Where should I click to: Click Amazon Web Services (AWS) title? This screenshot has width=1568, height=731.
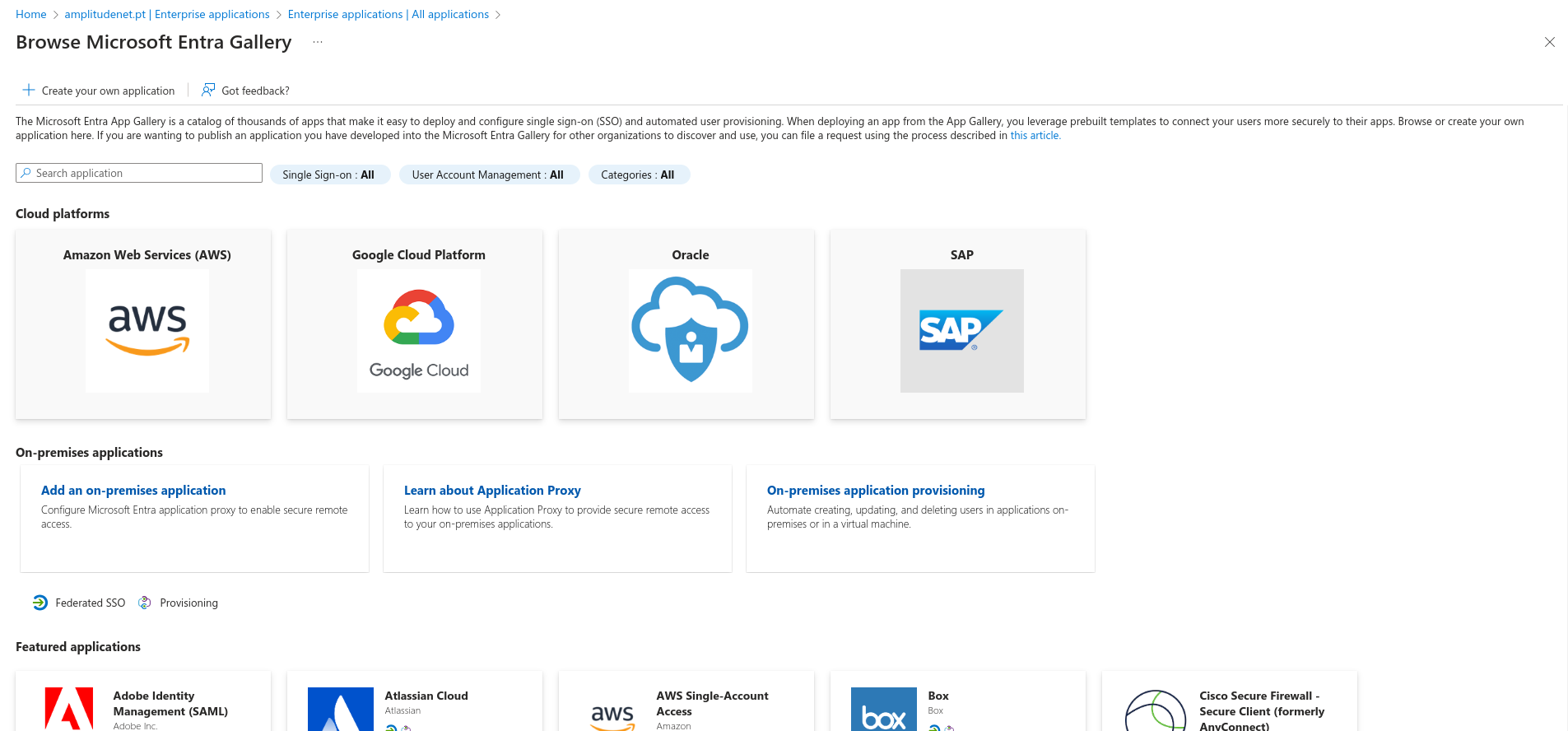coord(147,255)
